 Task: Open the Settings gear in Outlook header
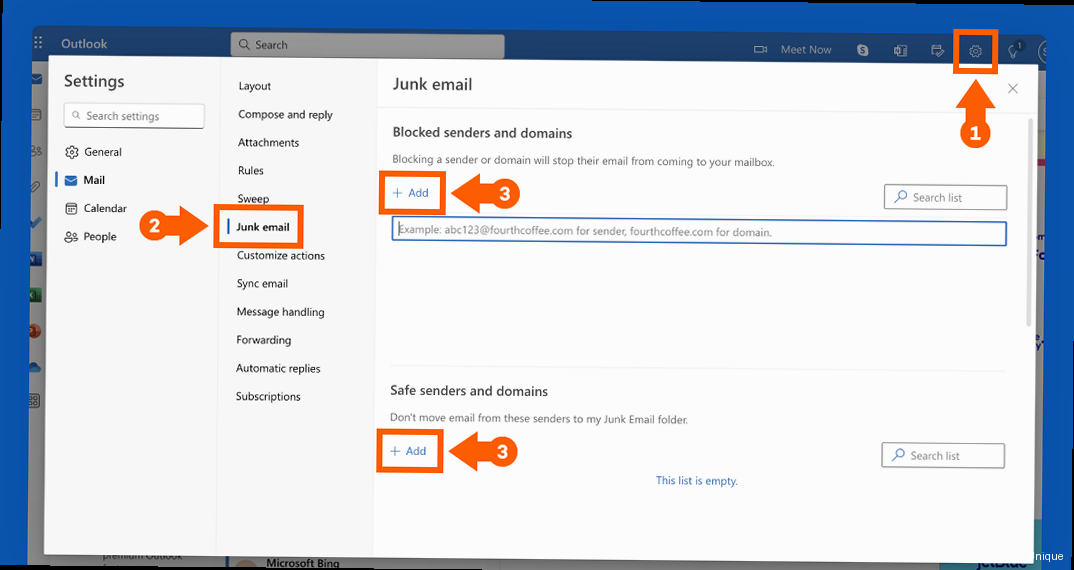976,51
